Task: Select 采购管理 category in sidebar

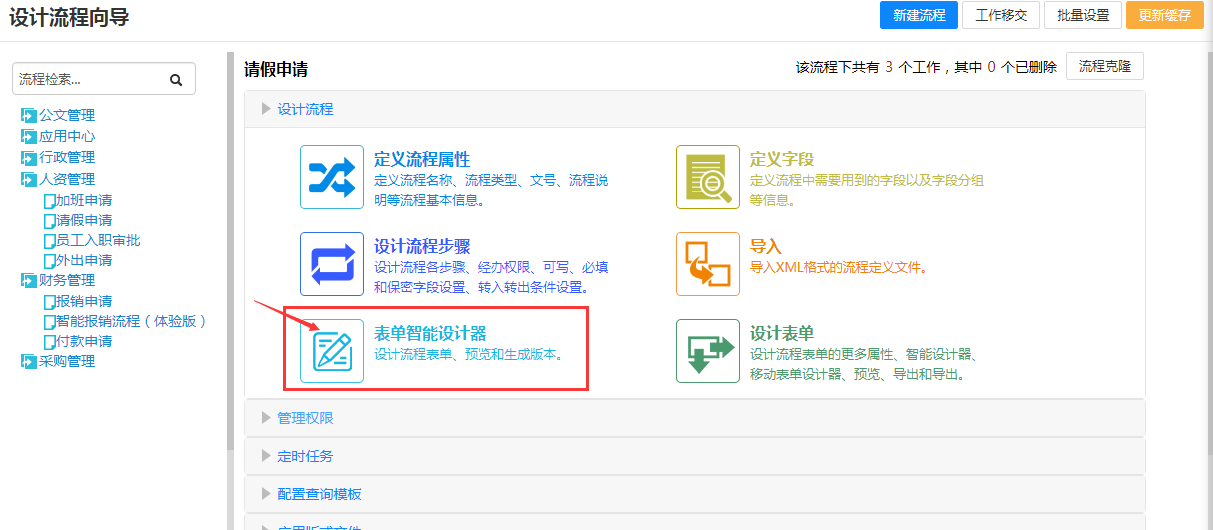Action: [67, 361]
